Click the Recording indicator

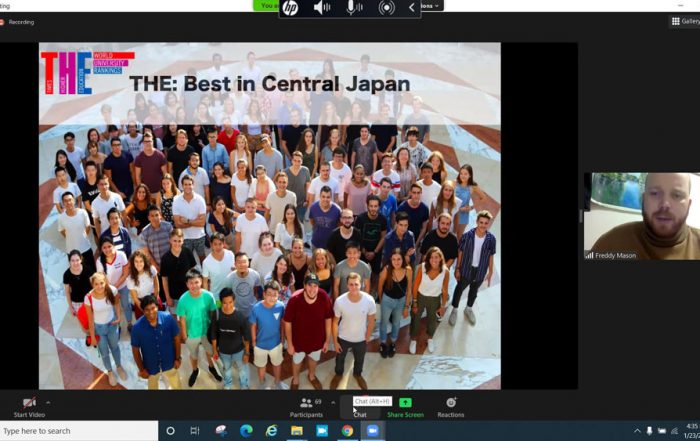click(18, 22)
